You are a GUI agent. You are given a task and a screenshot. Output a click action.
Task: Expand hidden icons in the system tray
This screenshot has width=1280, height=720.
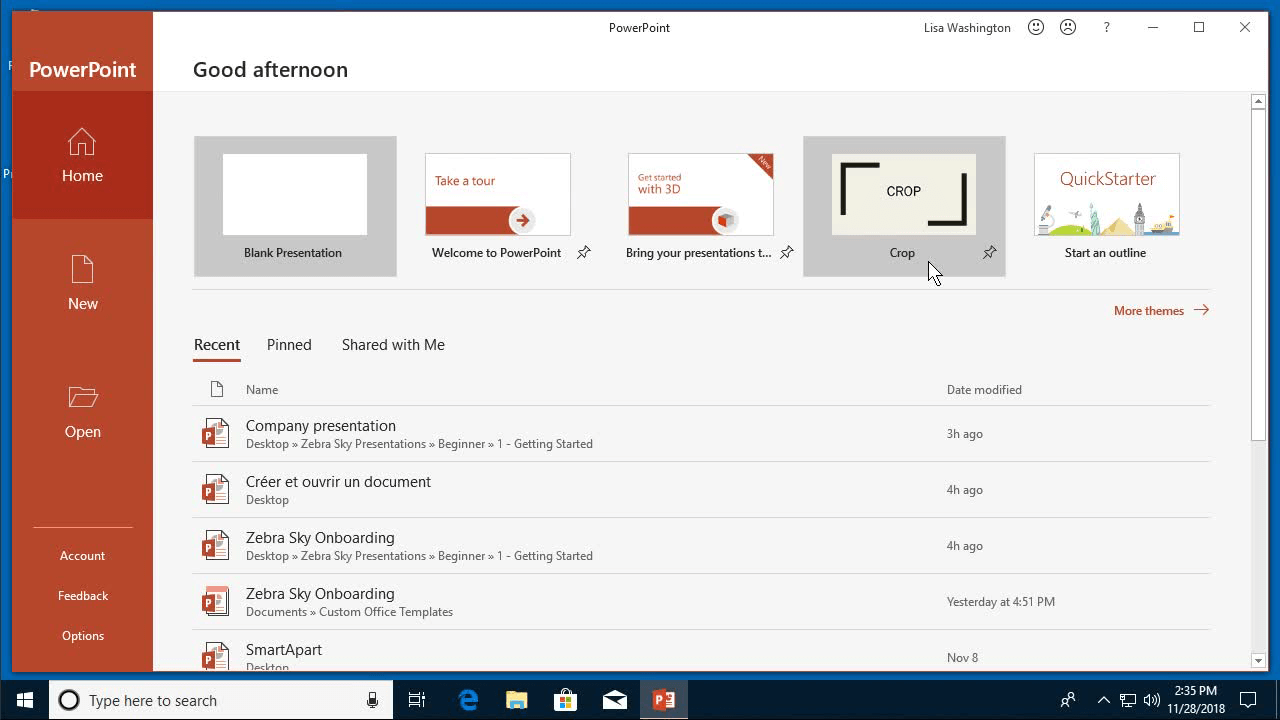point(1103,699)
